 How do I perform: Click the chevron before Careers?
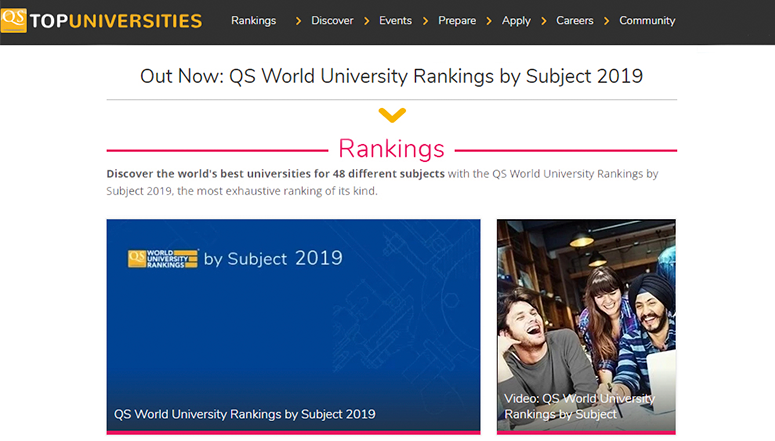coord(543,21)
